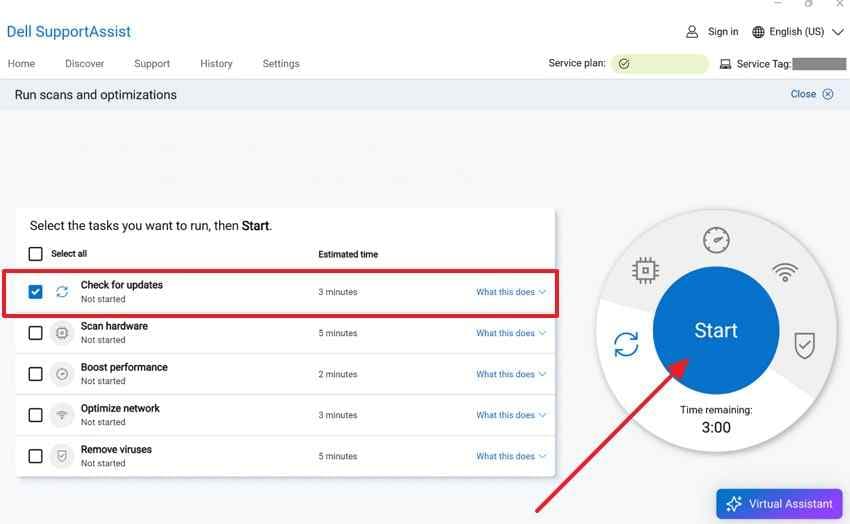
Task: Click the 5 minutes estimate for Scan hardware
Action: coord(338,333)
